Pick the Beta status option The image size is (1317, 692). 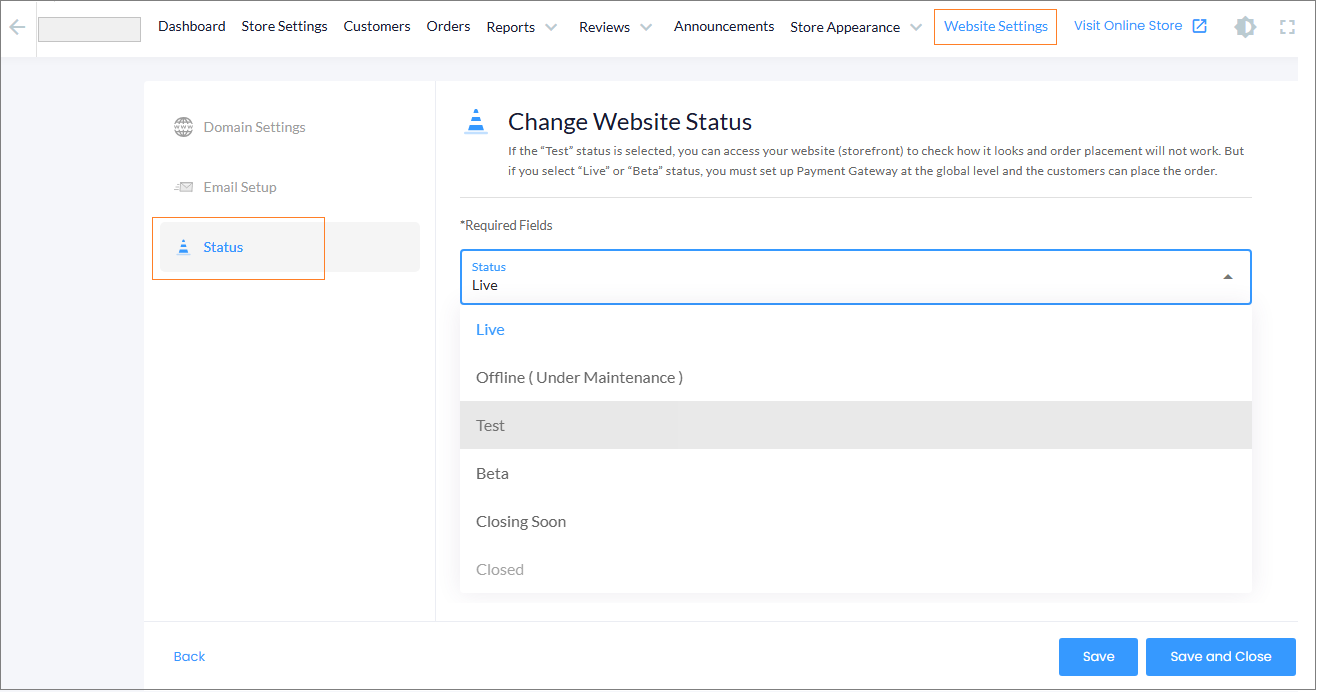[x=492, y=473]
